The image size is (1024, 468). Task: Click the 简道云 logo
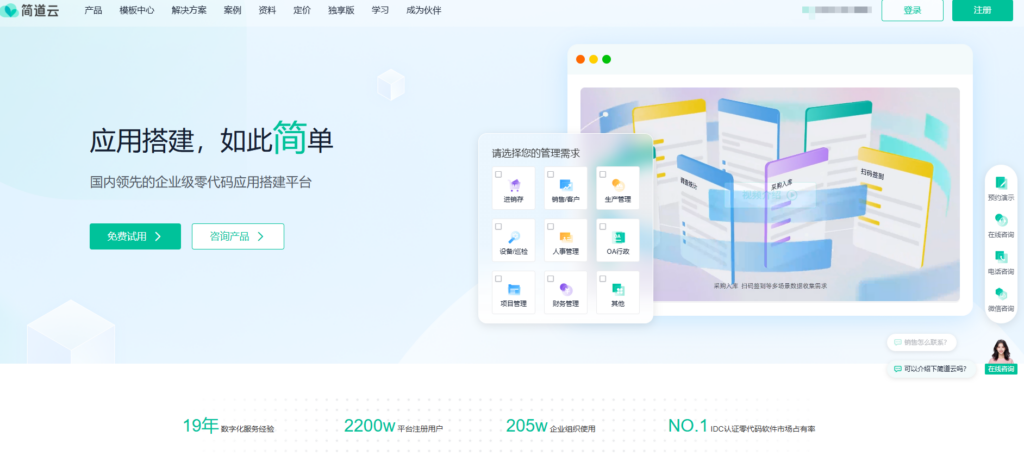coord(31,10)
